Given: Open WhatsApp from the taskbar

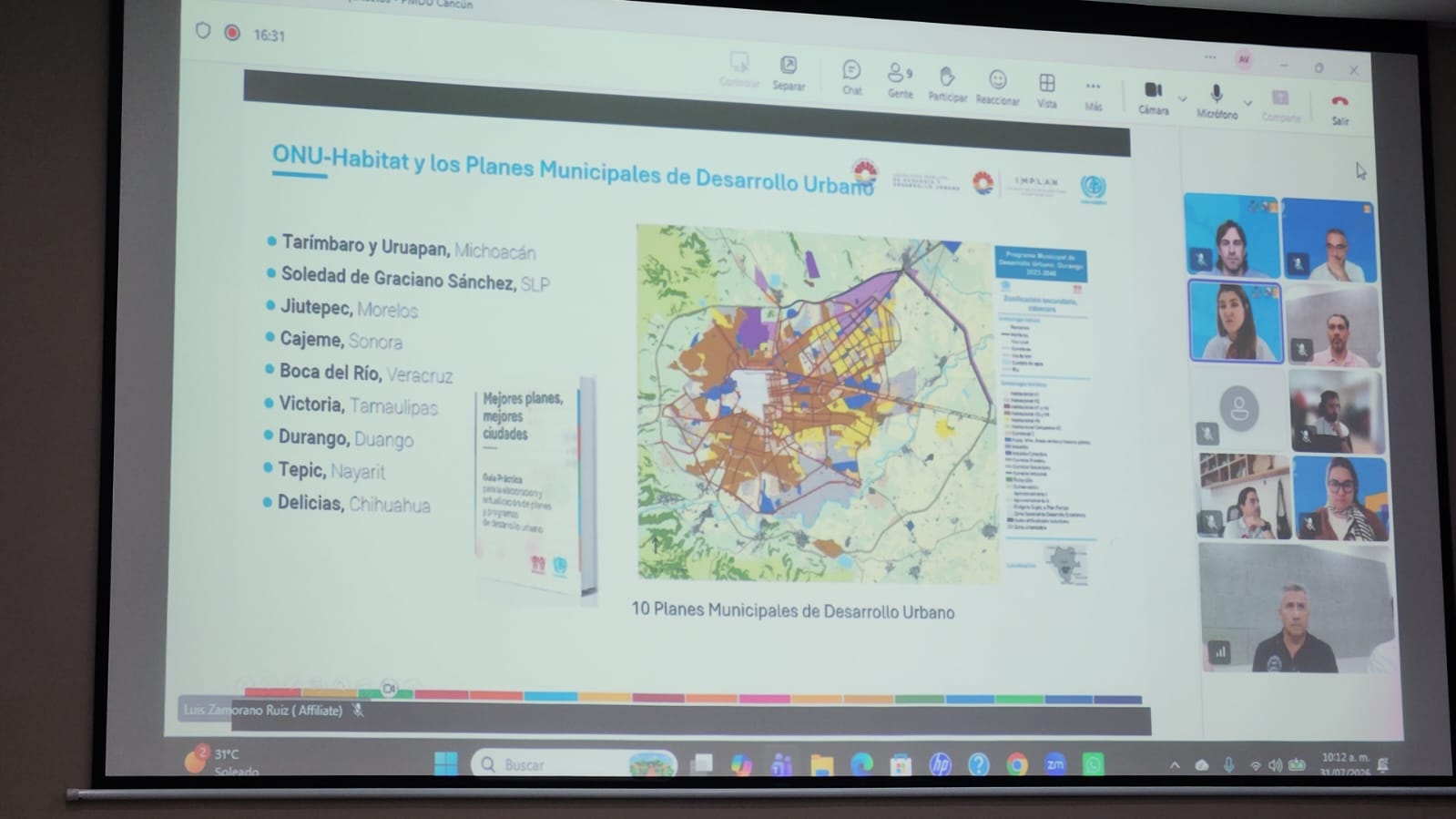Looking at the screenshot, I should [1094, 764].
